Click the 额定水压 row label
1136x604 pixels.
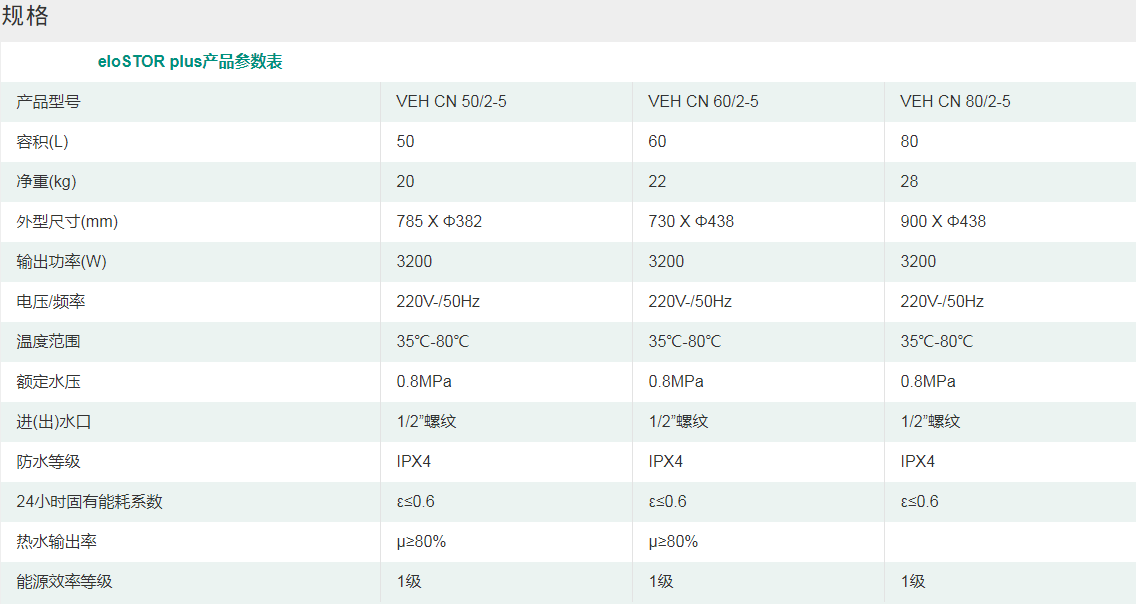pyautogui.click(x=49, y=382)
